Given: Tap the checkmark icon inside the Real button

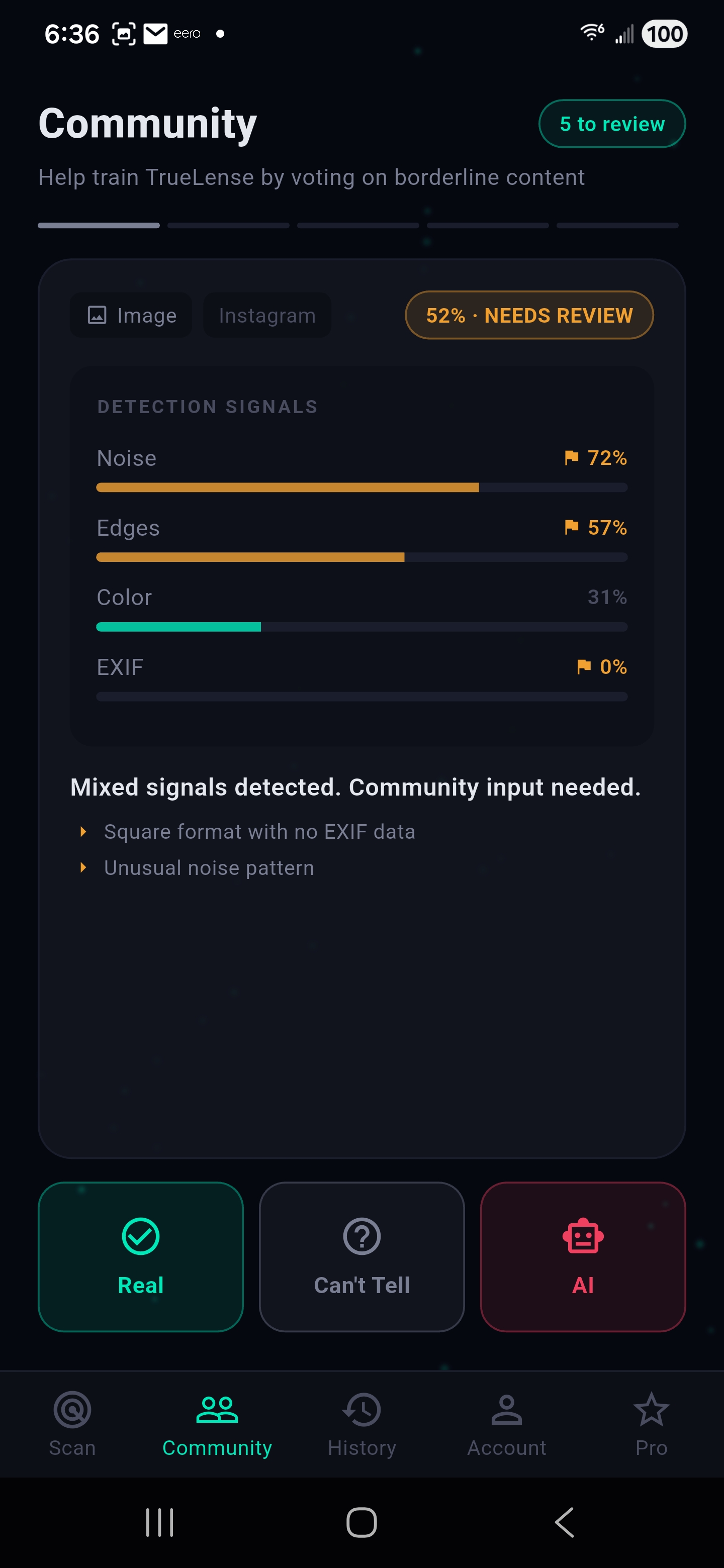Looking at the screenshot, I should point(140,1236).
